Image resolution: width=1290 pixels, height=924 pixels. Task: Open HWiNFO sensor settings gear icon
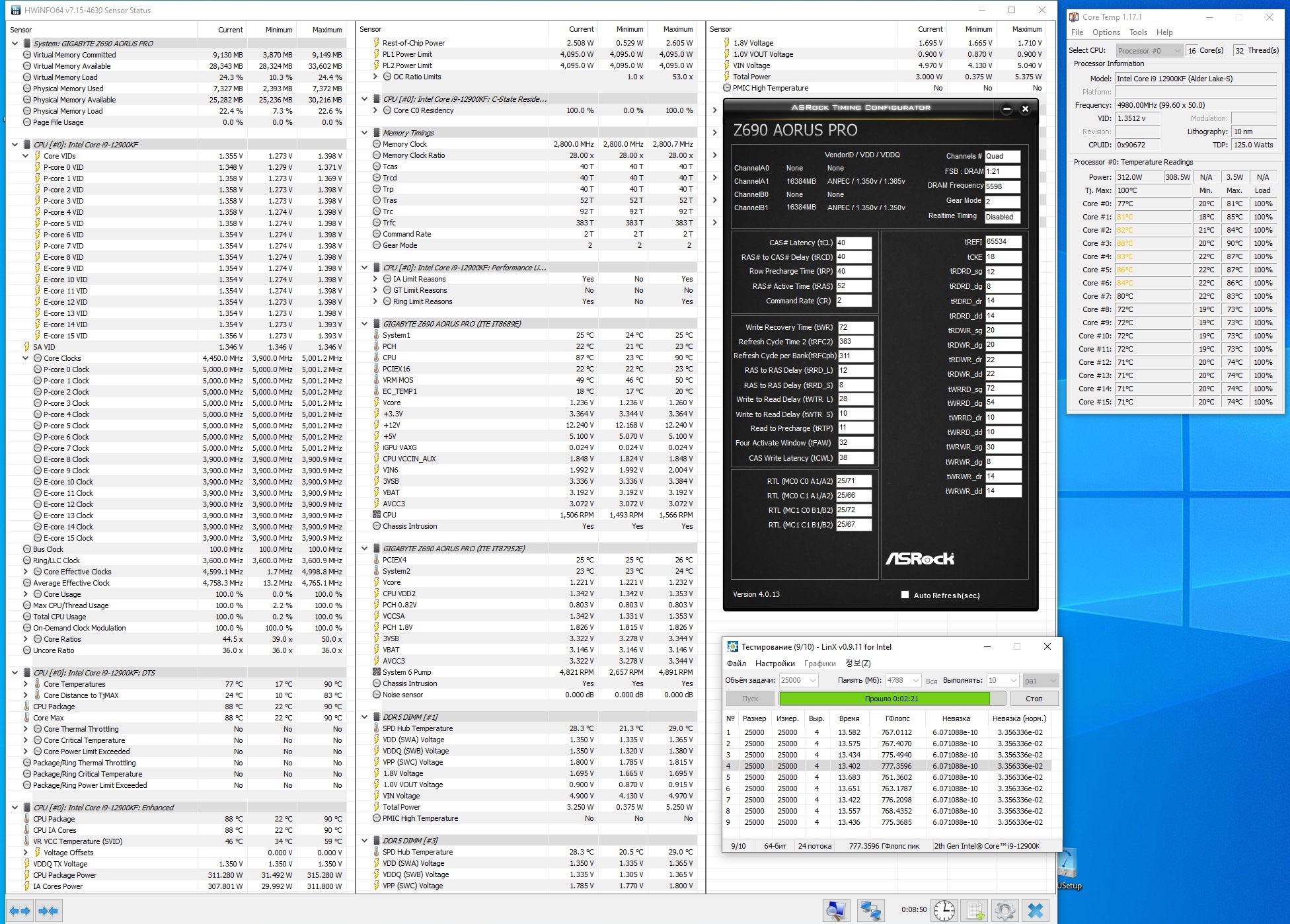pyautogui.click(x=1005, y=910)
